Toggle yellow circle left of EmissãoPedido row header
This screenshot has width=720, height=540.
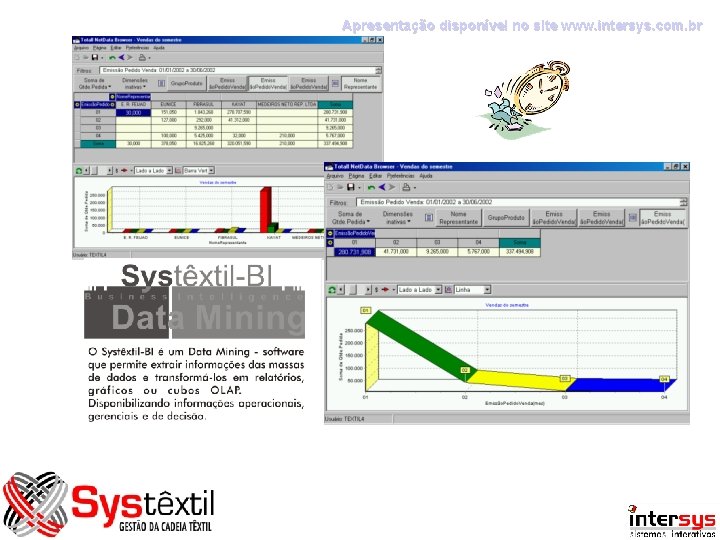point(77,105)
